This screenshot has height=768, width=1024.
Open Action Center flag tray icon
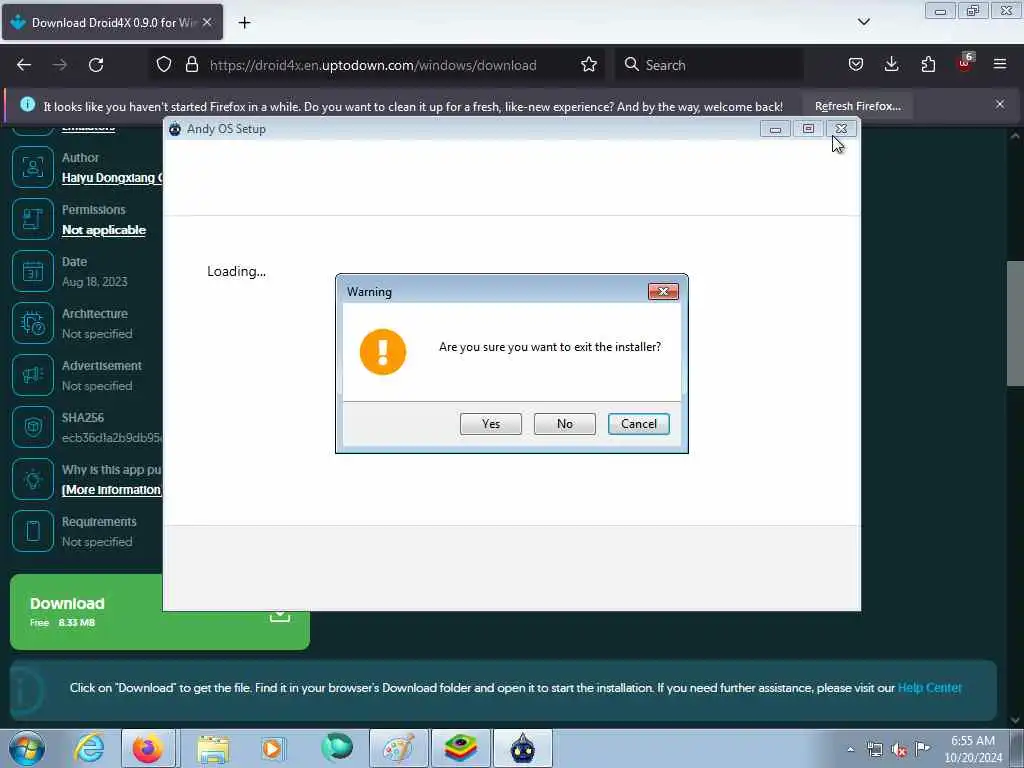click(923, 749)
